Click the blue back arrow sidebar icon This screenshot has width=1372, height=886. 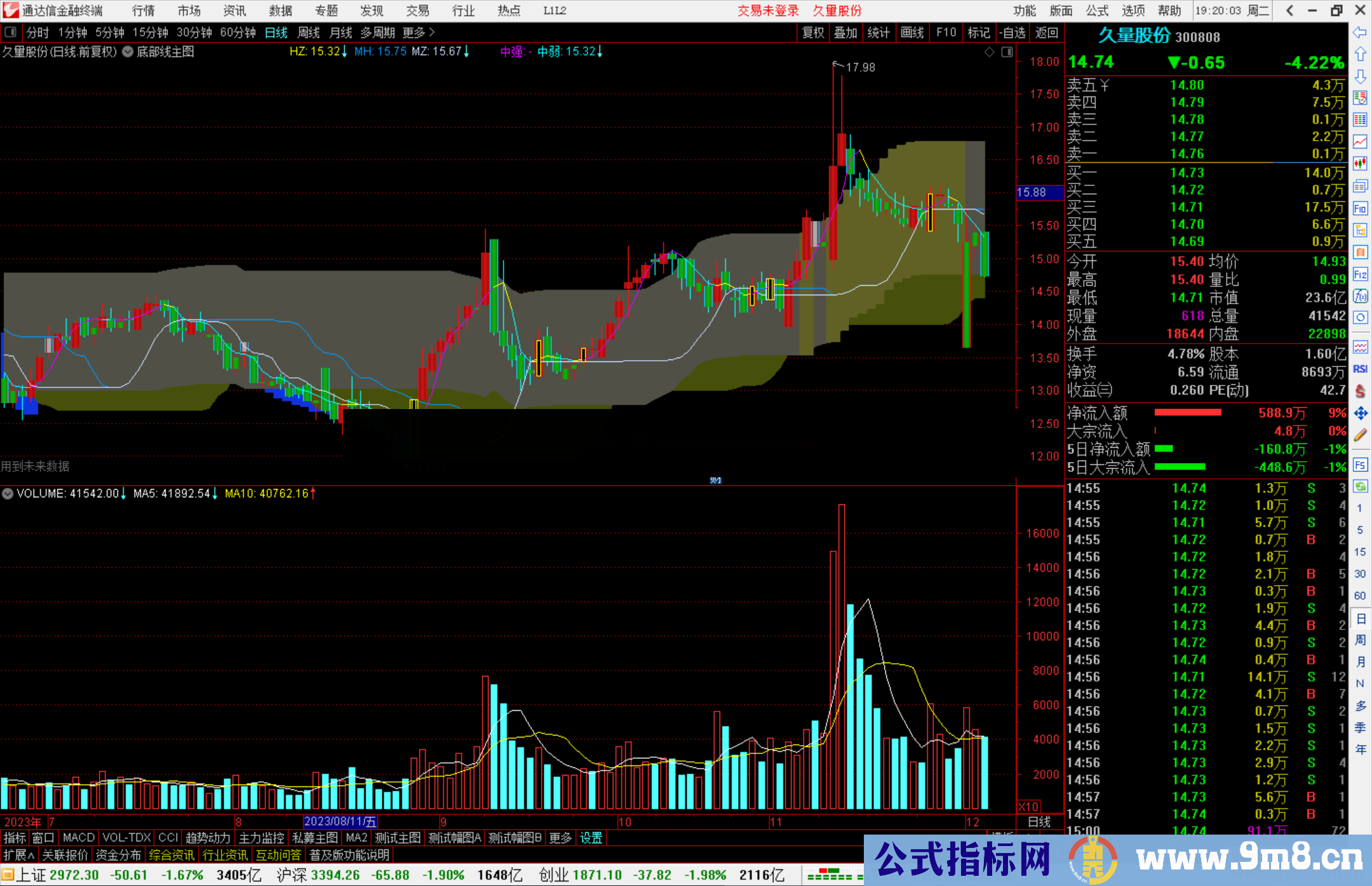[x=1360, y=32]
